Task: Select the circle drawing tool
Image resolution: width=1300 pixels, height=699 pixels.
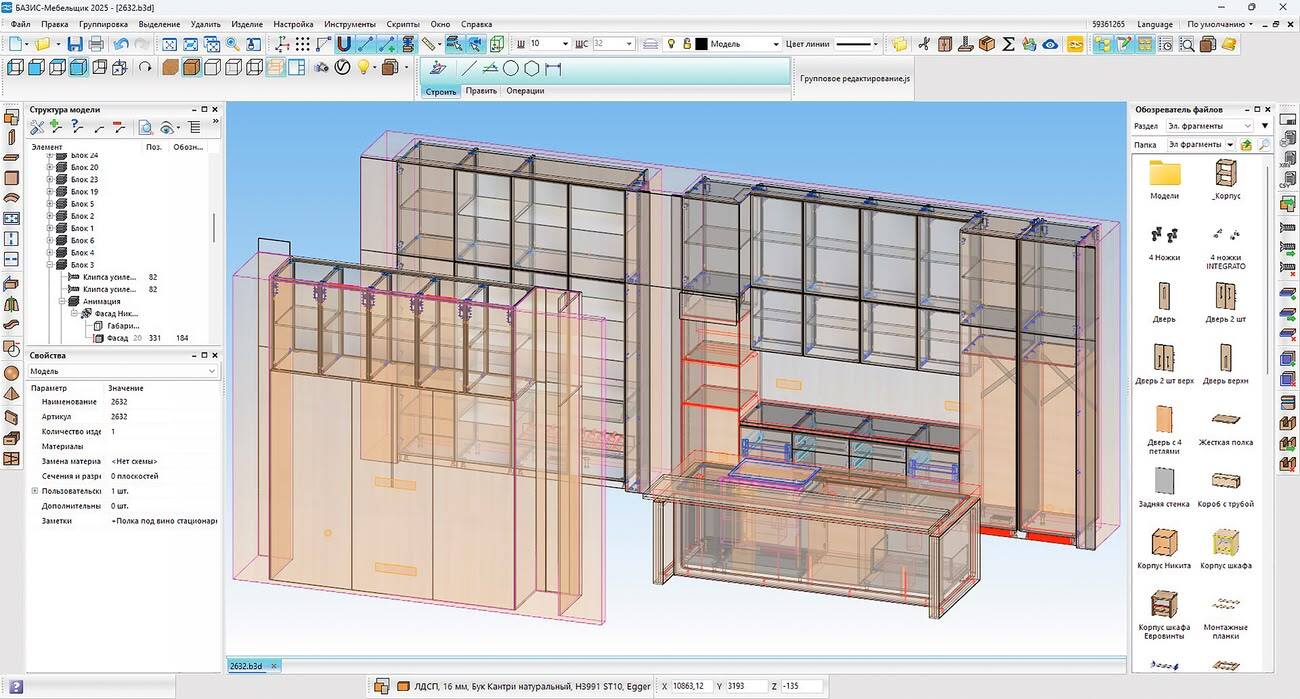Action: click(510, 69)
